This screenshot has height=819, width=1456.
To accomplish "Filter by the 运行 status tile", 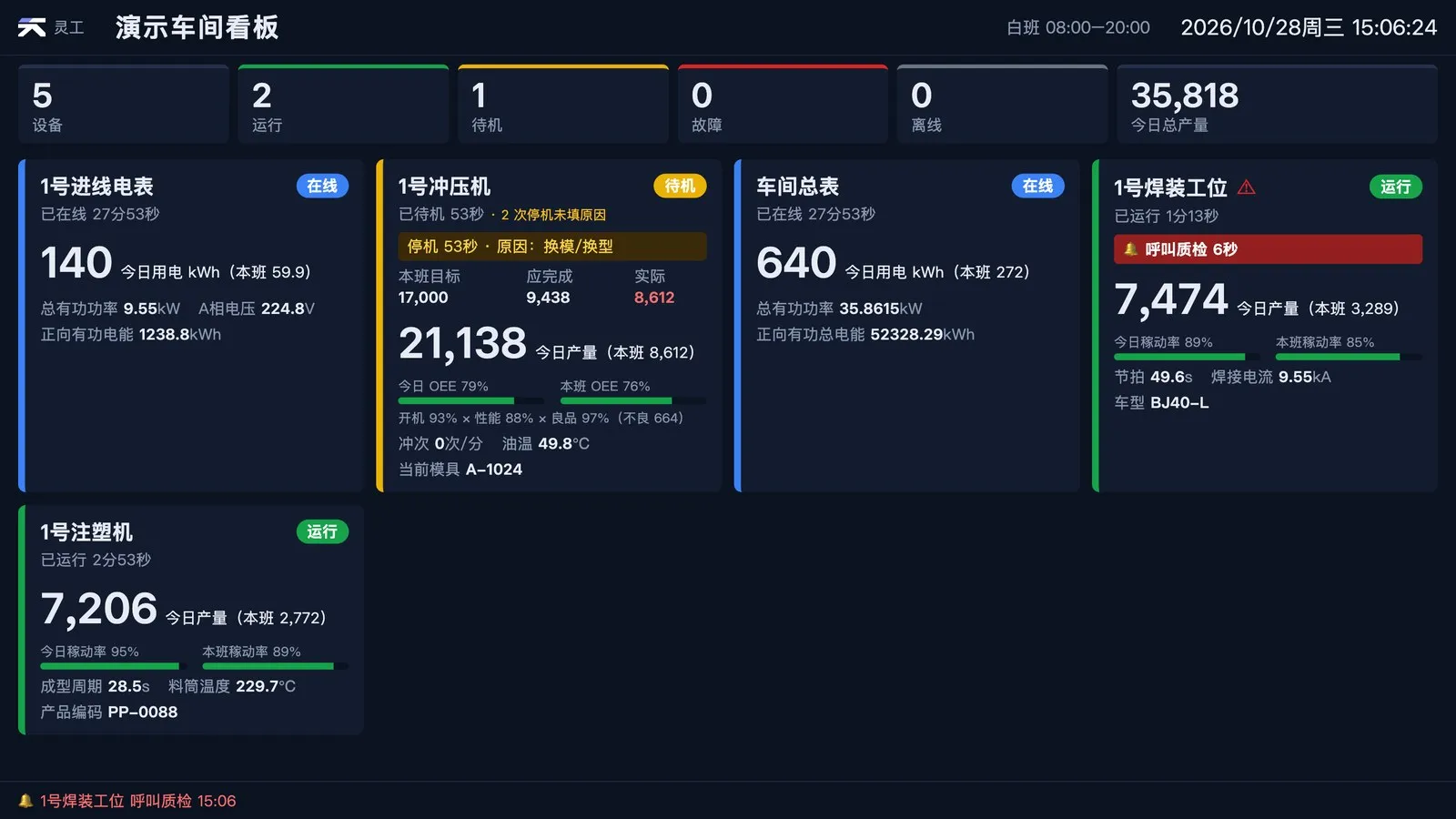I will (x=343, y=105).
